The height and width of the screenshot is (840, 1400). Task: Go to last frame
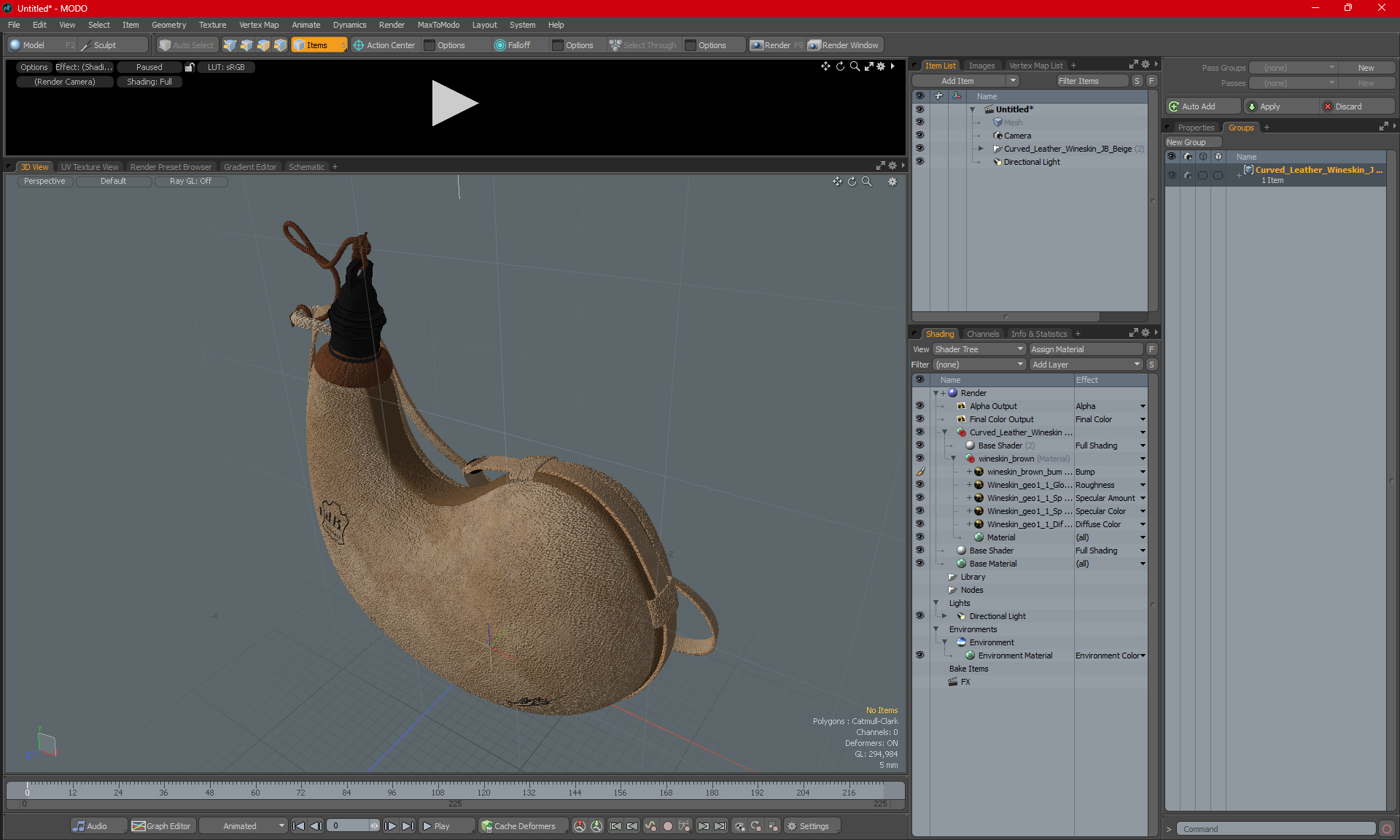tap(408, 826)
